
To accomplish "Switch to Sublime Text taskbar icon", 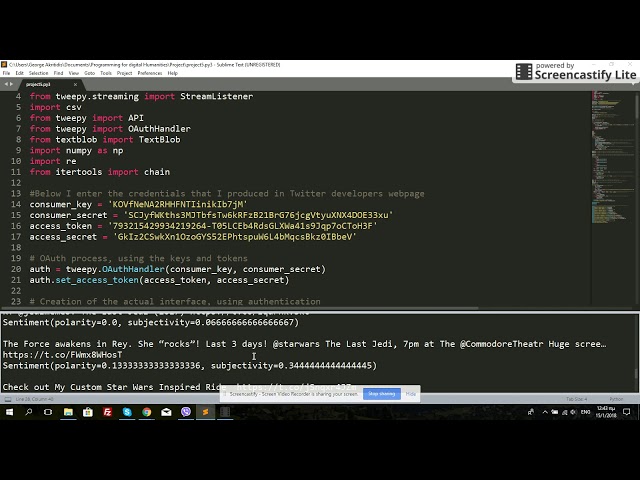I will coord(205,412).
